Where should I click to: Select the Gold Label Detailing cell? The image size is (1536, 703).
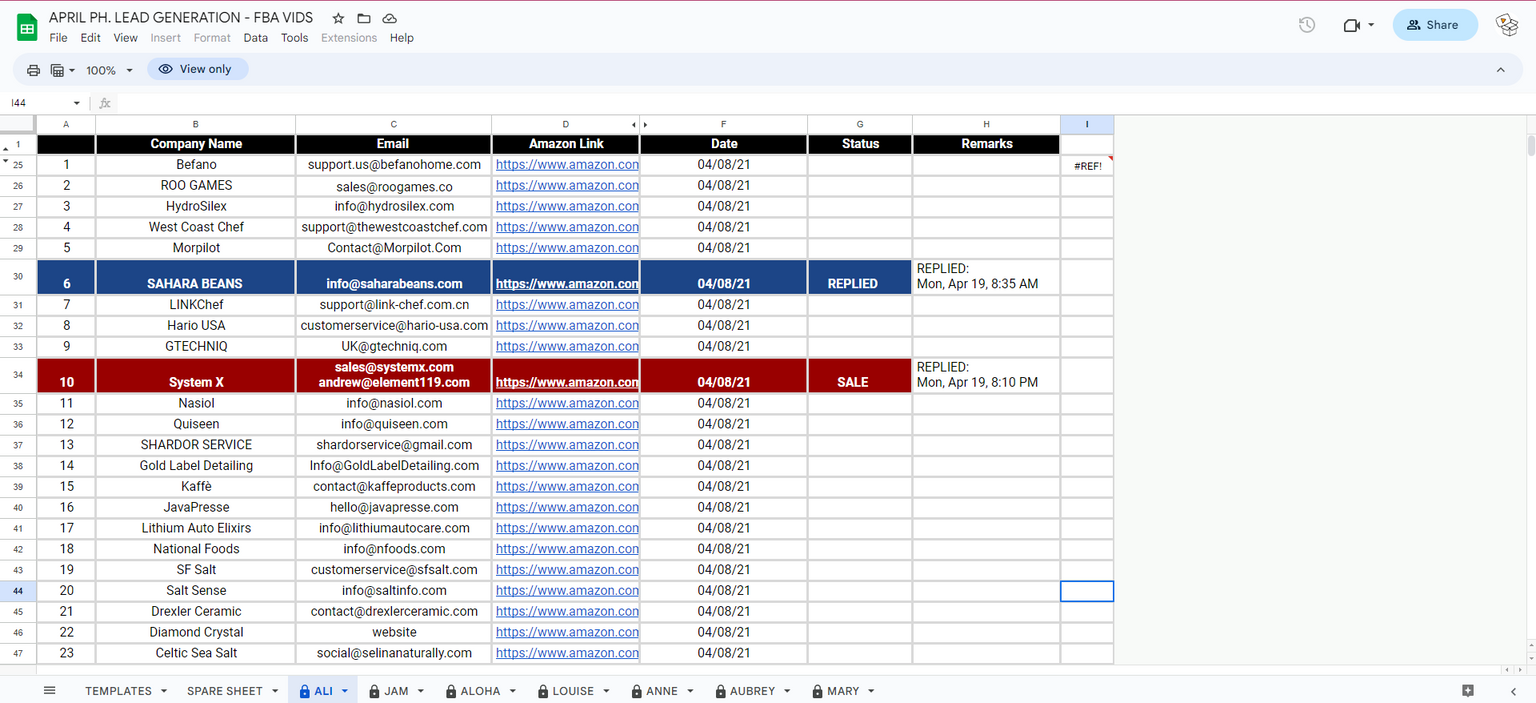coord(196,466)
